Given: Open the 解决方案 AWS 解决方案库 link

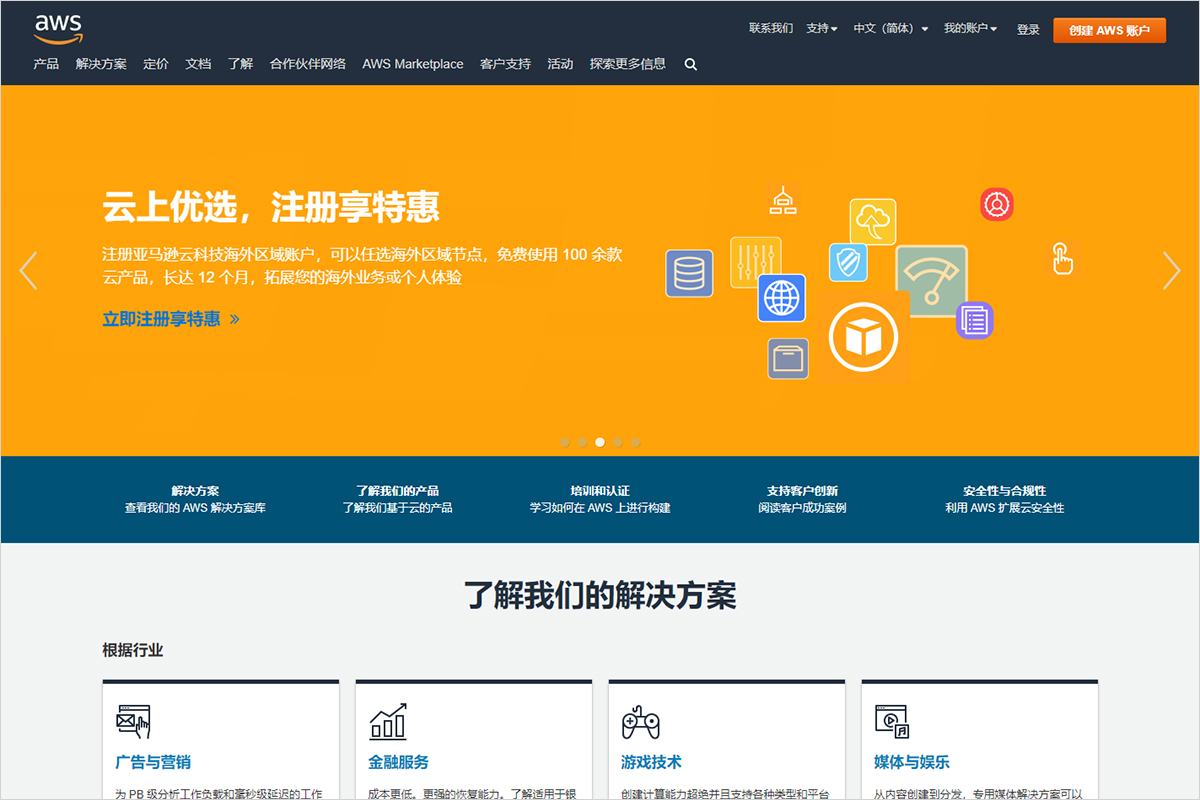Looking at the screenshot, I should point(195,499).
